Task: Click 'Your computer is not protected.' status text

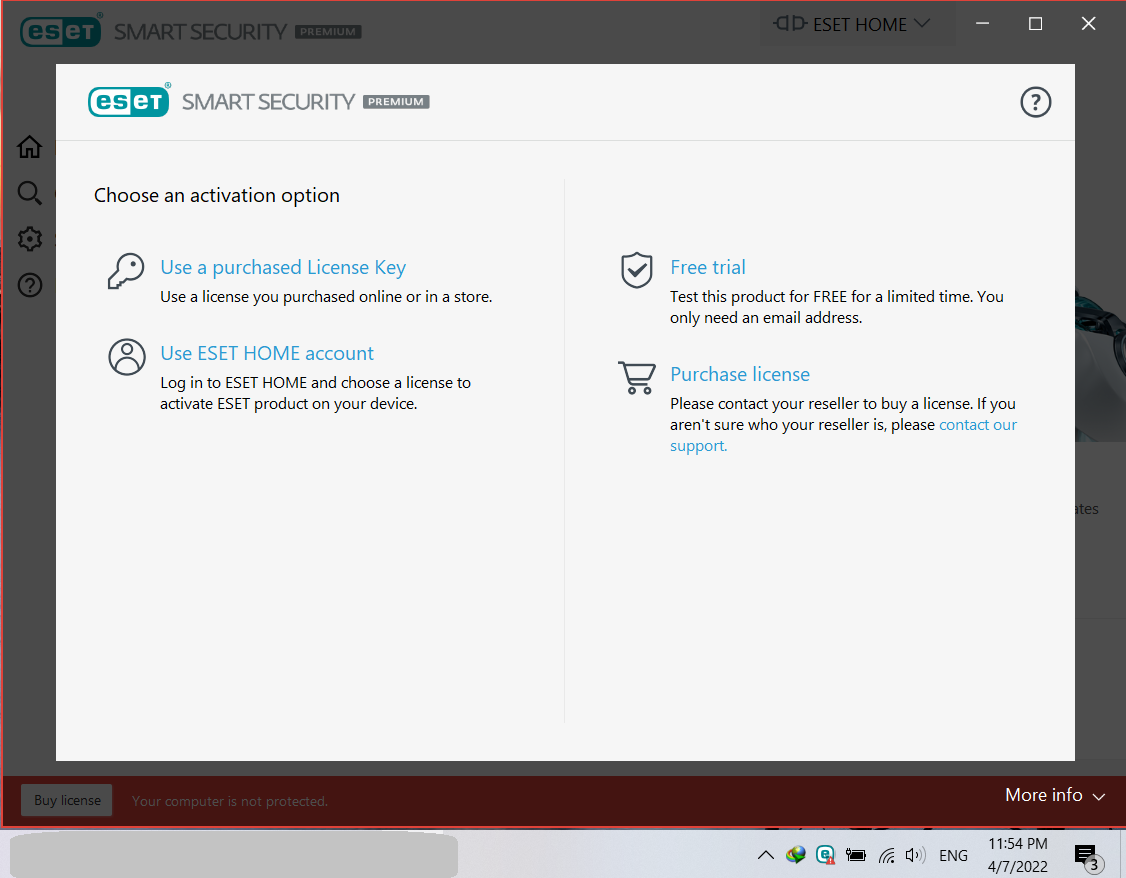Action: pyautogui.click(x=230, y=801)
